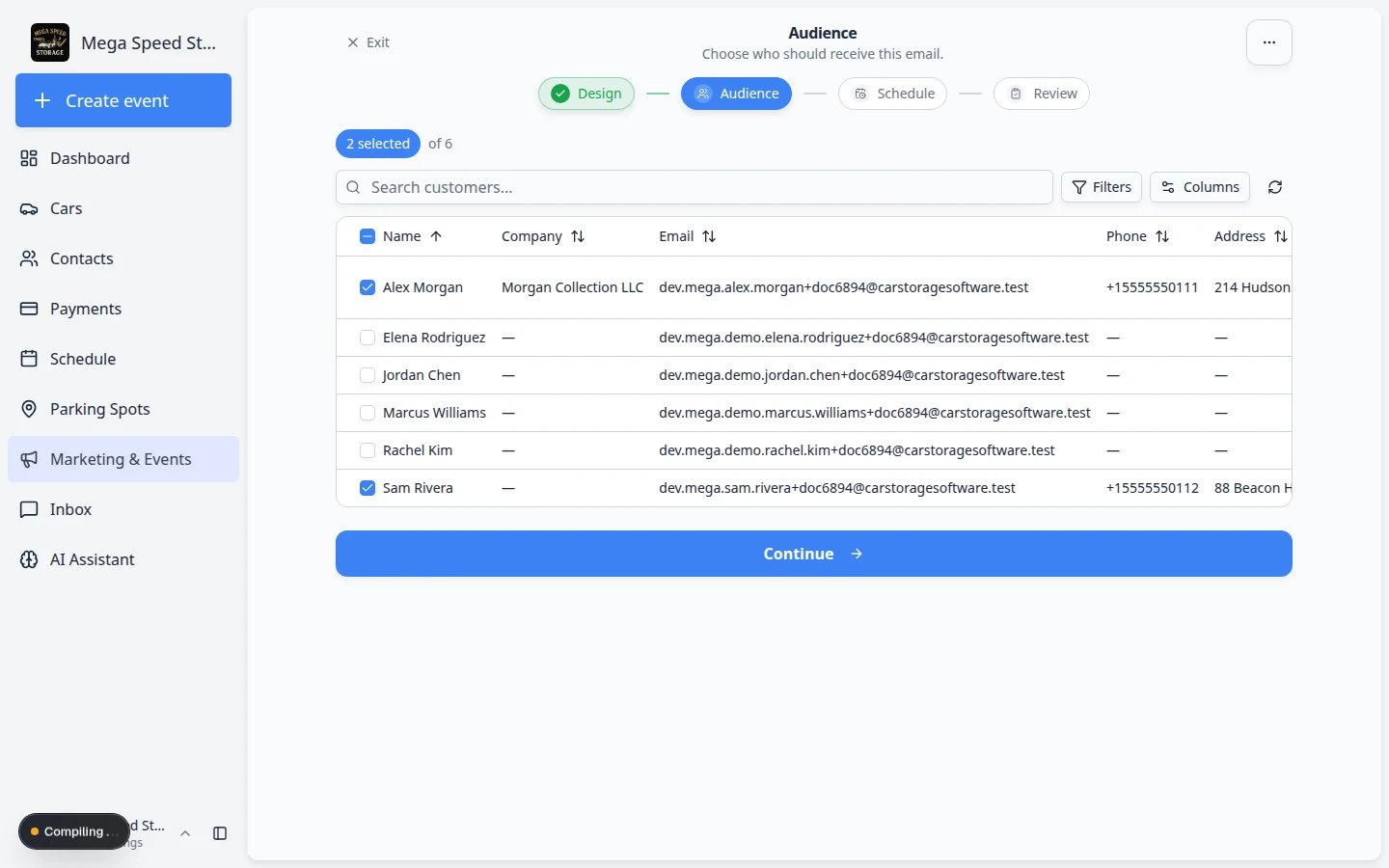Open the Filters button
The height and width of the screenshot is (868, 1389).
[x=1102, y=187]
